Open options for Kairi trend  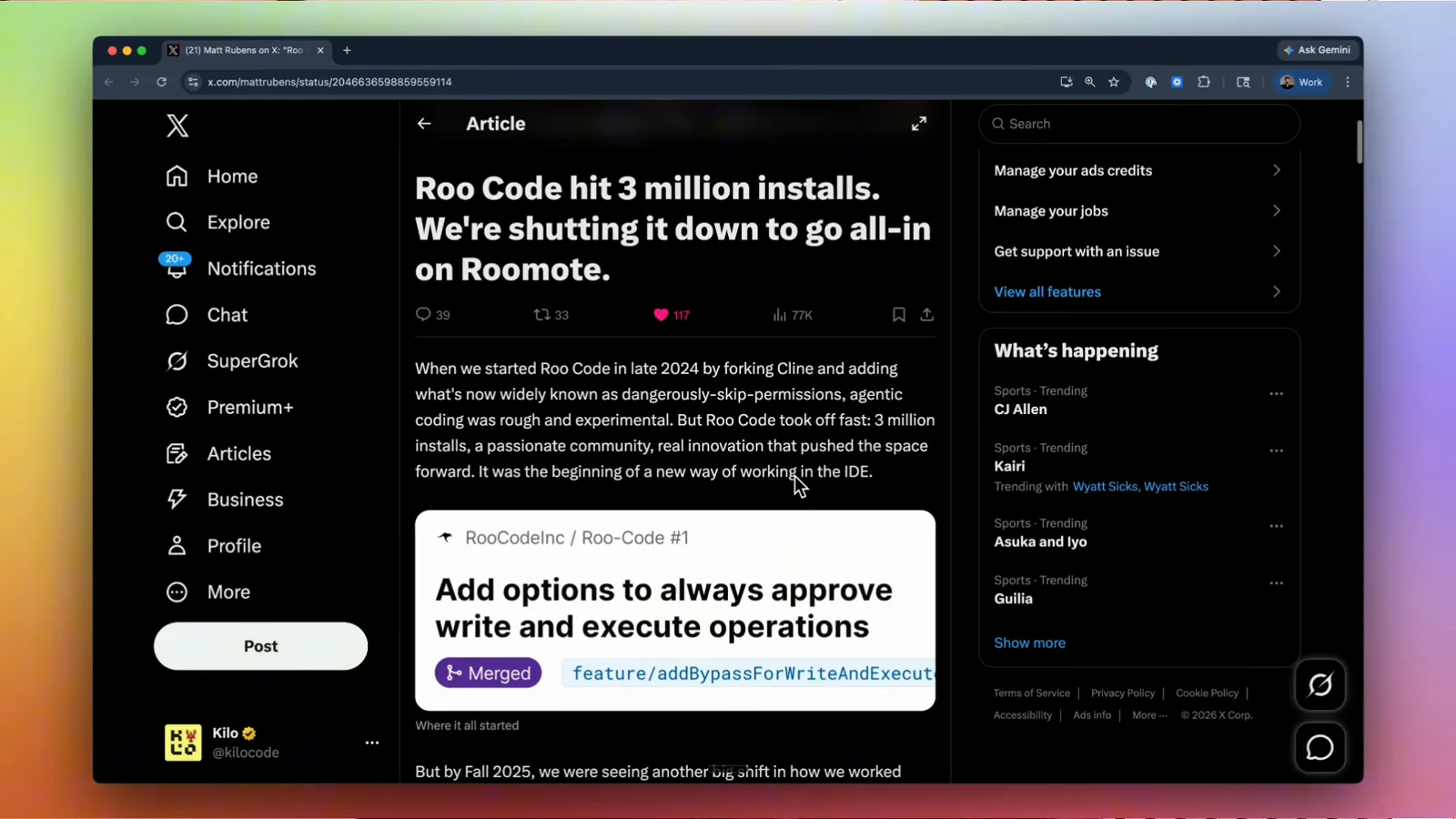click(1276, 450)
